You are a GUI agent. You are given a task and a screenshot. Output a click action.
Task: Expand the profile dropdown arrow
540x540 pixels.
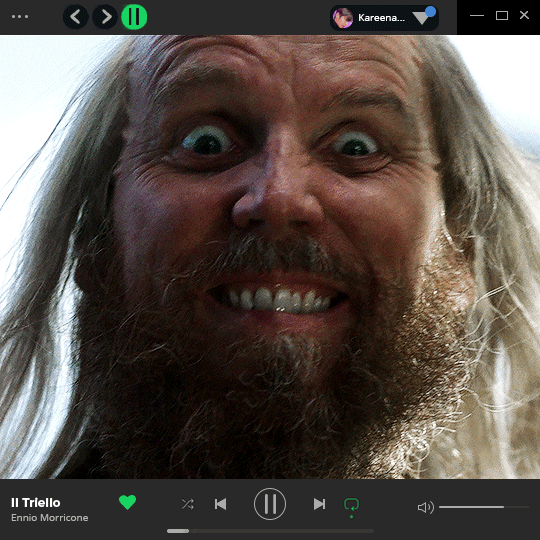pyautogui.click(x=421, y=18)
